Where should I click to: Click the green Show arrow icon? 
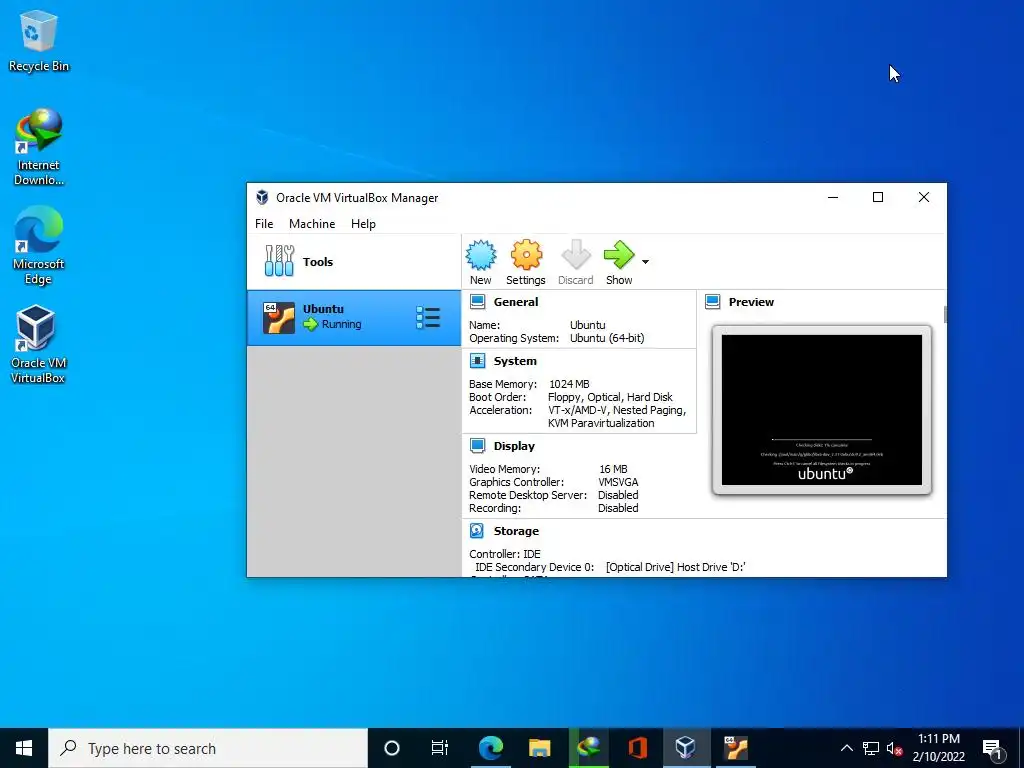618,255
